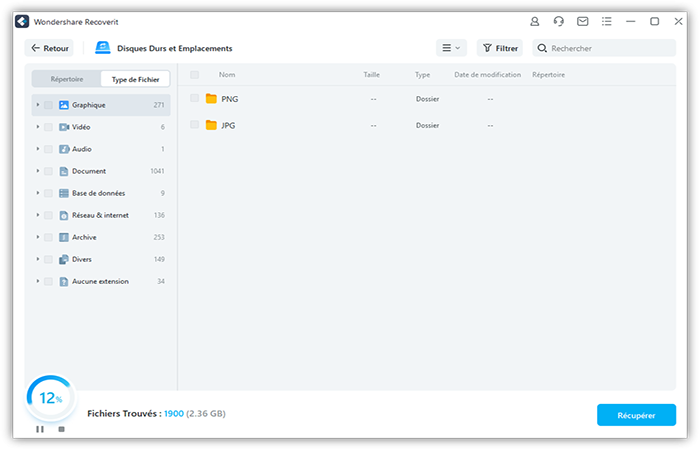Click the Archive category icon
The image size is (700, 450).
64,237
